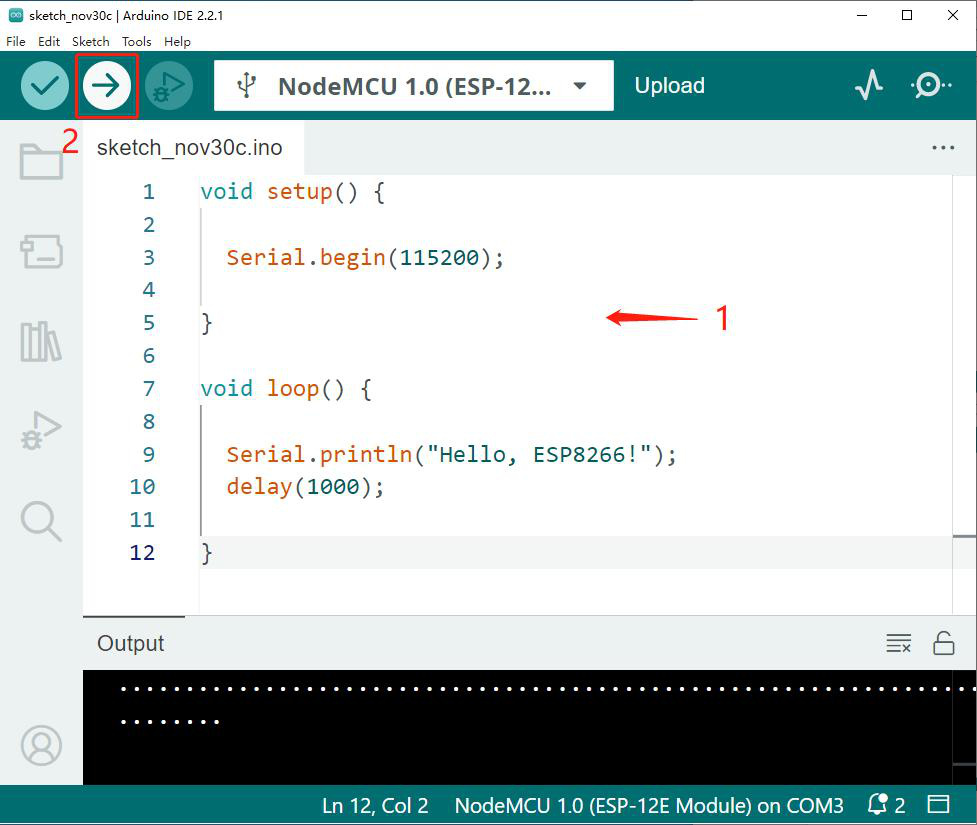Click the delay(1000); code line
977x825 pixels.
coord(305,487)
